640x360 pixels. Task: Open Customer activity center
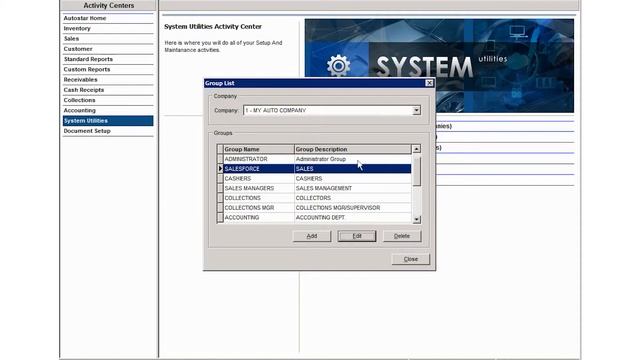click(x=108, y=49)
